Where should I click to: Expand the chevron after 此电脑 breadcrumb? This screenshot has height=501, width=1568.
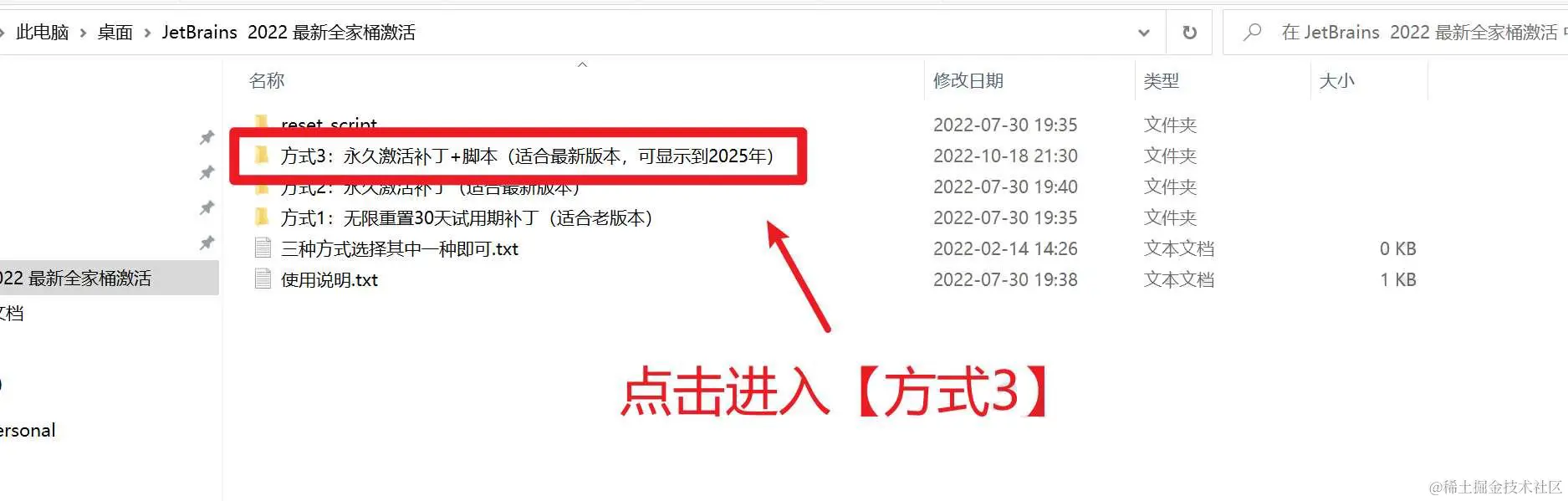coord(83,33)
